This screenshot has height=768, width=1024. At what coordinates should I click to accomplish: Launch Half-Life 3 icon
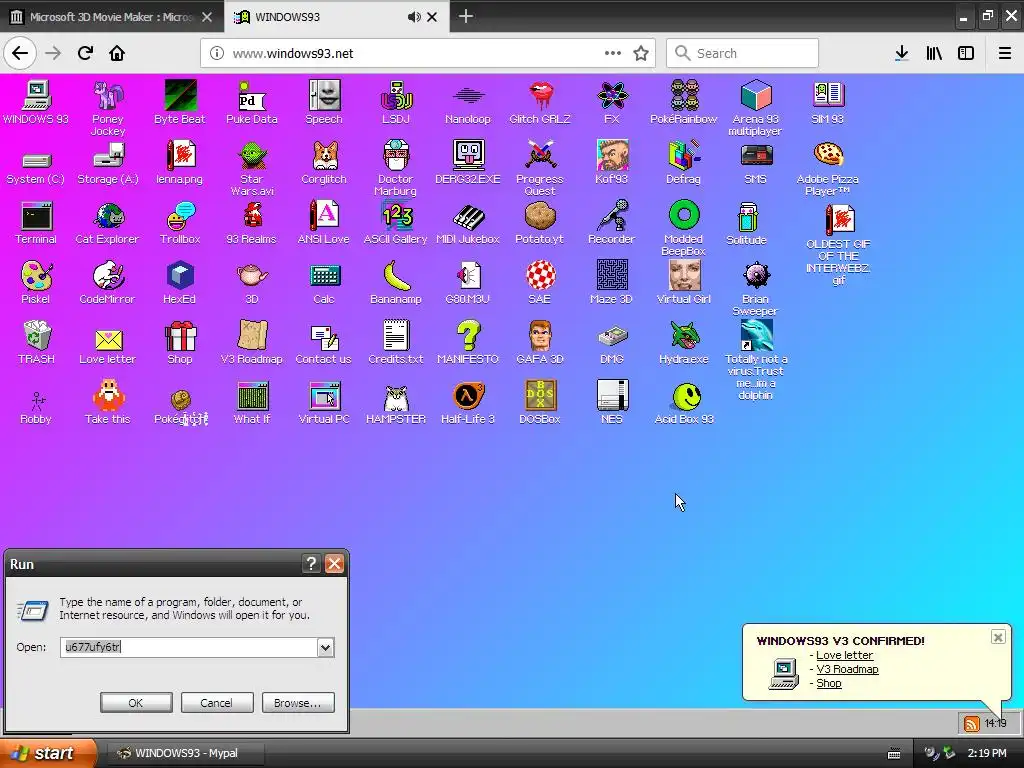coord(468,396)
